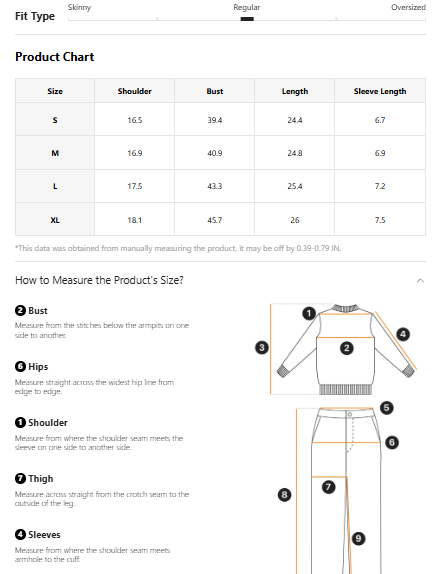The width and height of the screenshot is (438, 574).
Task: Click the Sleeve Length column header
Action: pos(380,91)
